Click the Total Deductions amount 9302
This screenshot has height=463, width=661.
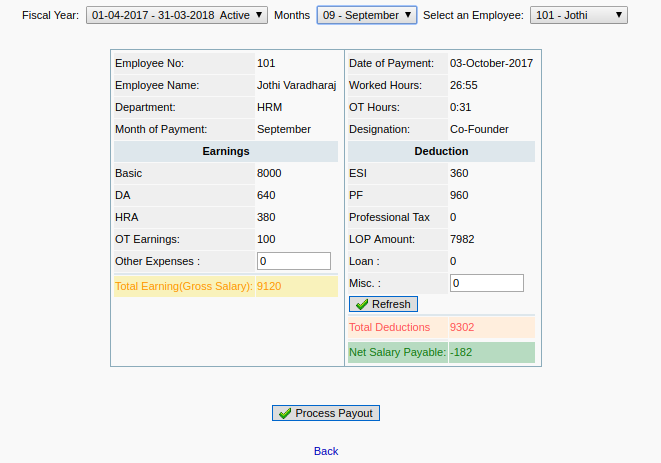(462, 327)
